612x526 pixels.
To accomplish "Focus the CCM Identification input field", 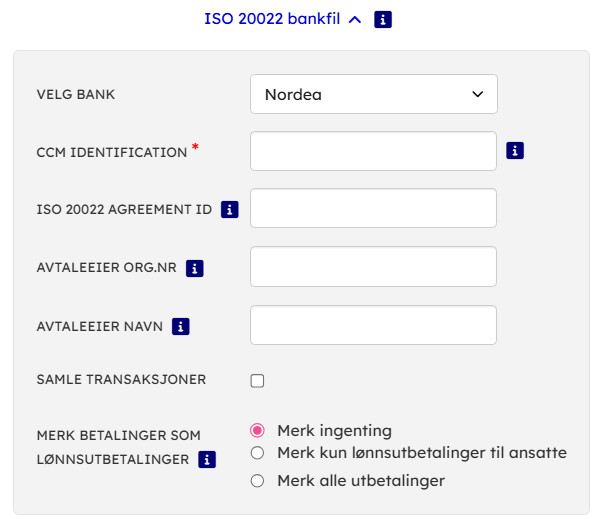I will pyautogui.click(x=373, y=151).
